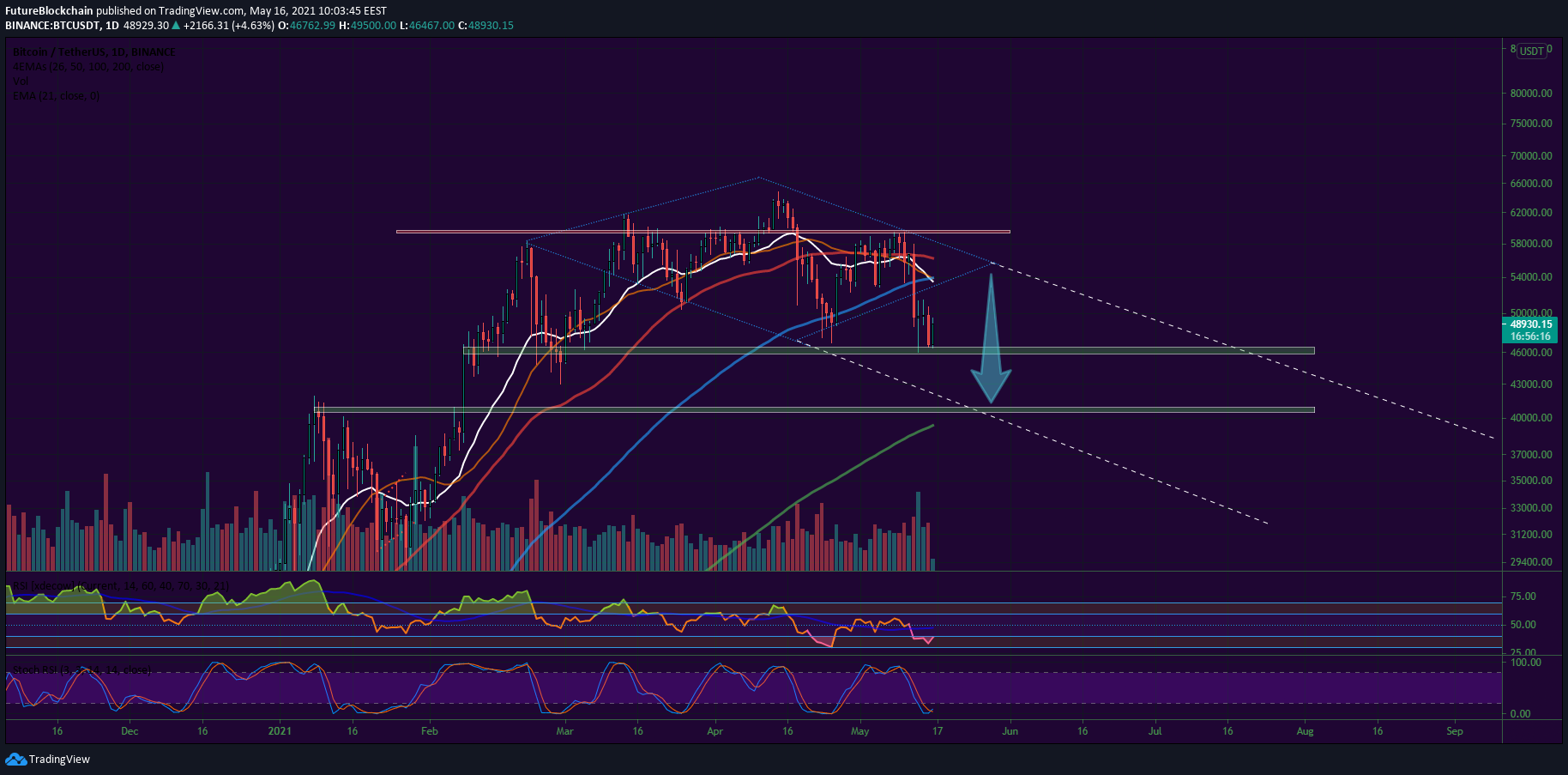
Task: Click the Dec label on time axis
Action: pyautogui.click(x=130, y=731)
